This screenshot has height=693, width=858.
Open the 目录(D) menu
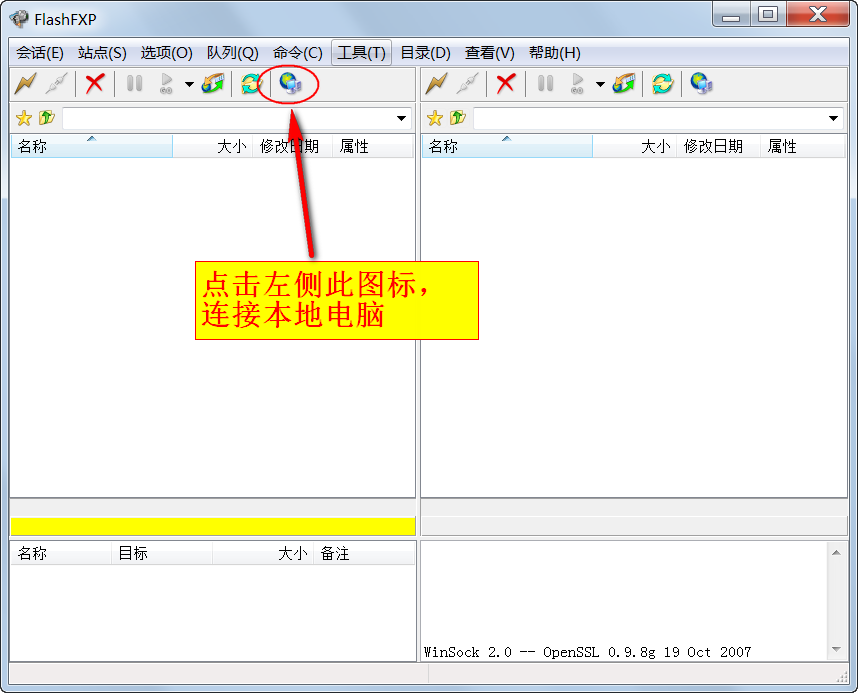[426, 53]
